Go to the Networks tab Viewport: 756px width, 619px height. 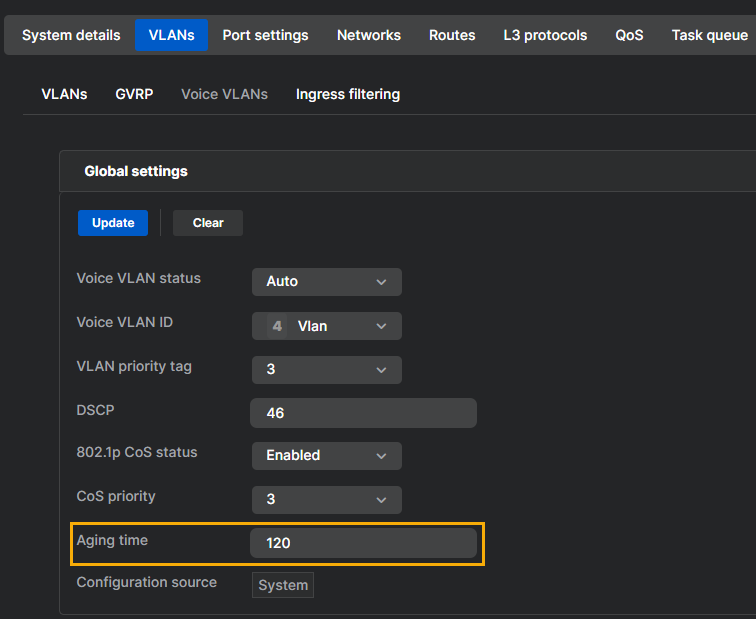368,35
